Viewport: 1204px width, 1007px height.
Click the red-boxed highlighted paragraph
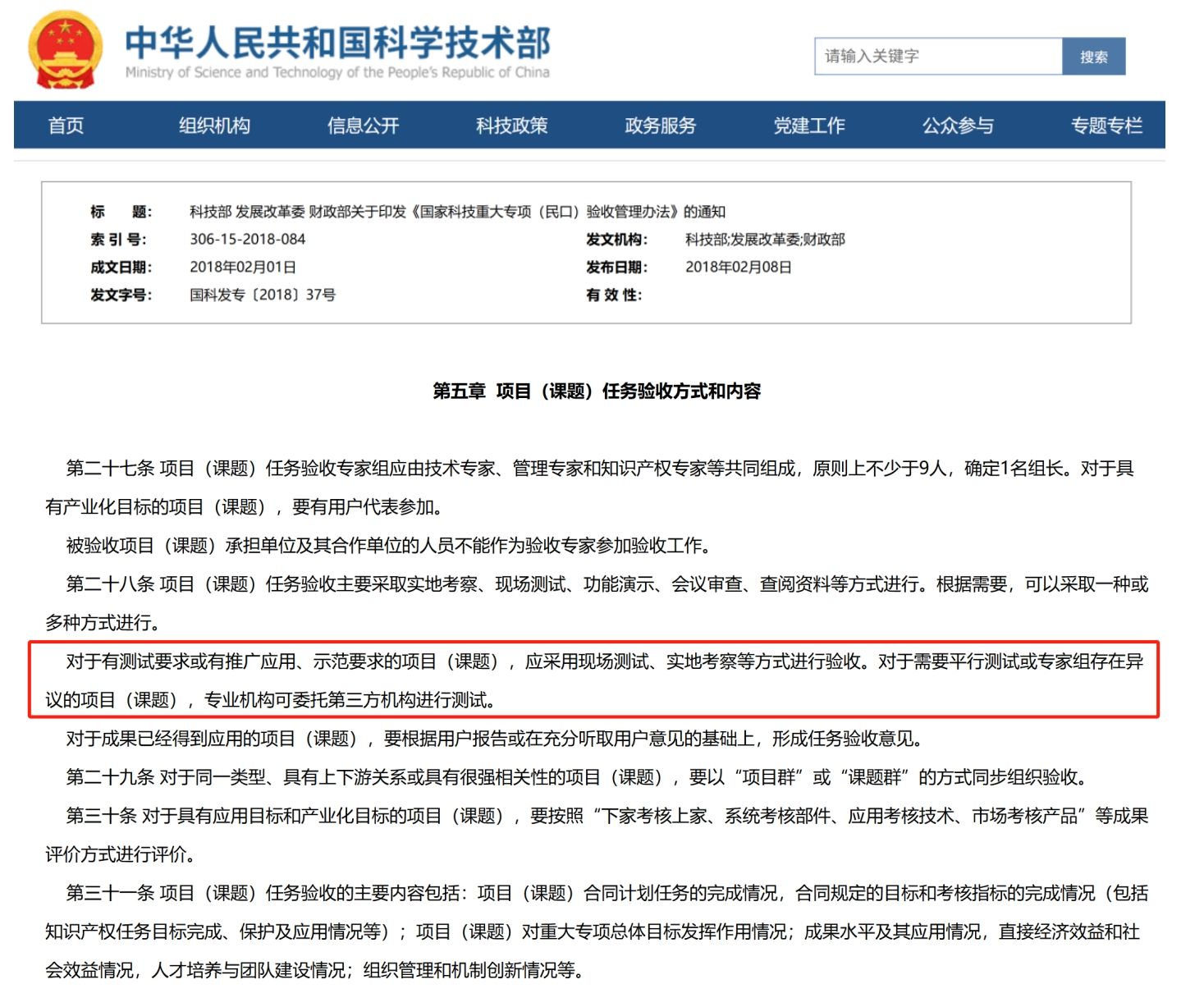click(593, 680)
